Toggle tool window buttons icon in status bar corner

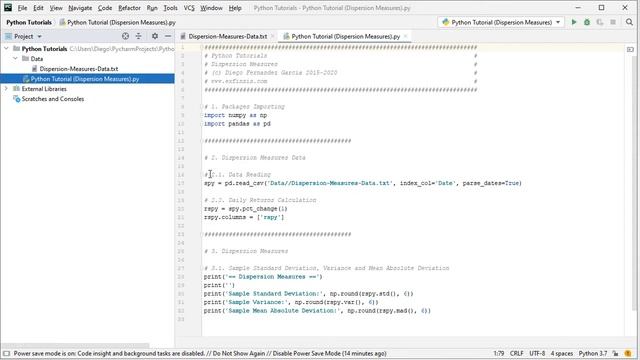tap(6, 353)
